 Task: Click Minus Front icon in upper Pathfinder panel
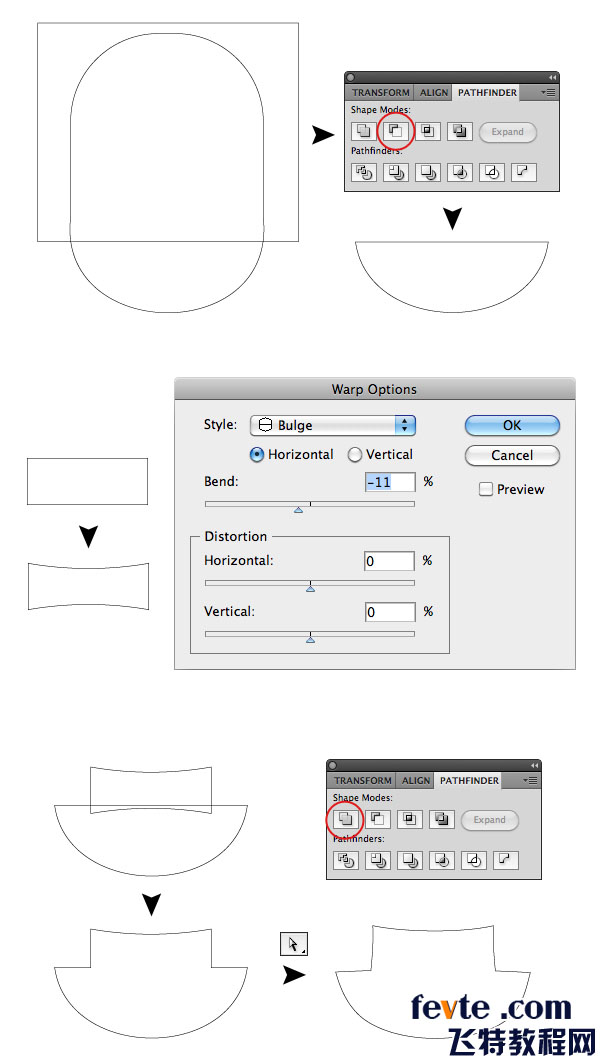pyautogui.click(x=396, y=131)
